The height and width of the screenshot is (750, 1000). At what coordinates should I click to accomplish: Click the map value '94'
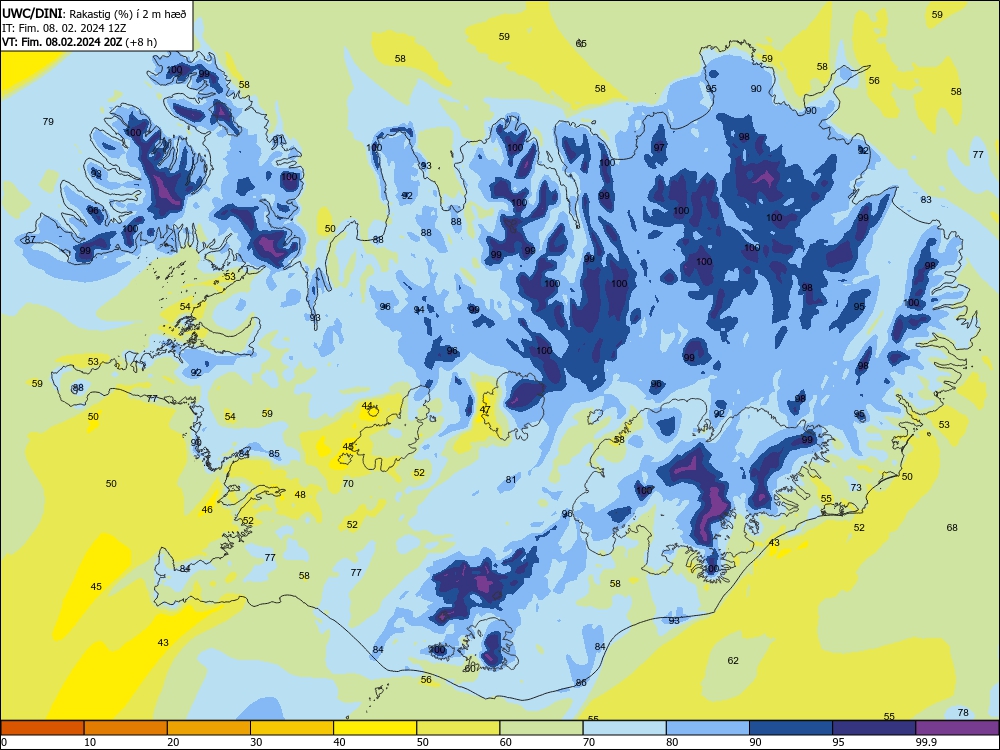pyautogui.click(x=419, y=310)
